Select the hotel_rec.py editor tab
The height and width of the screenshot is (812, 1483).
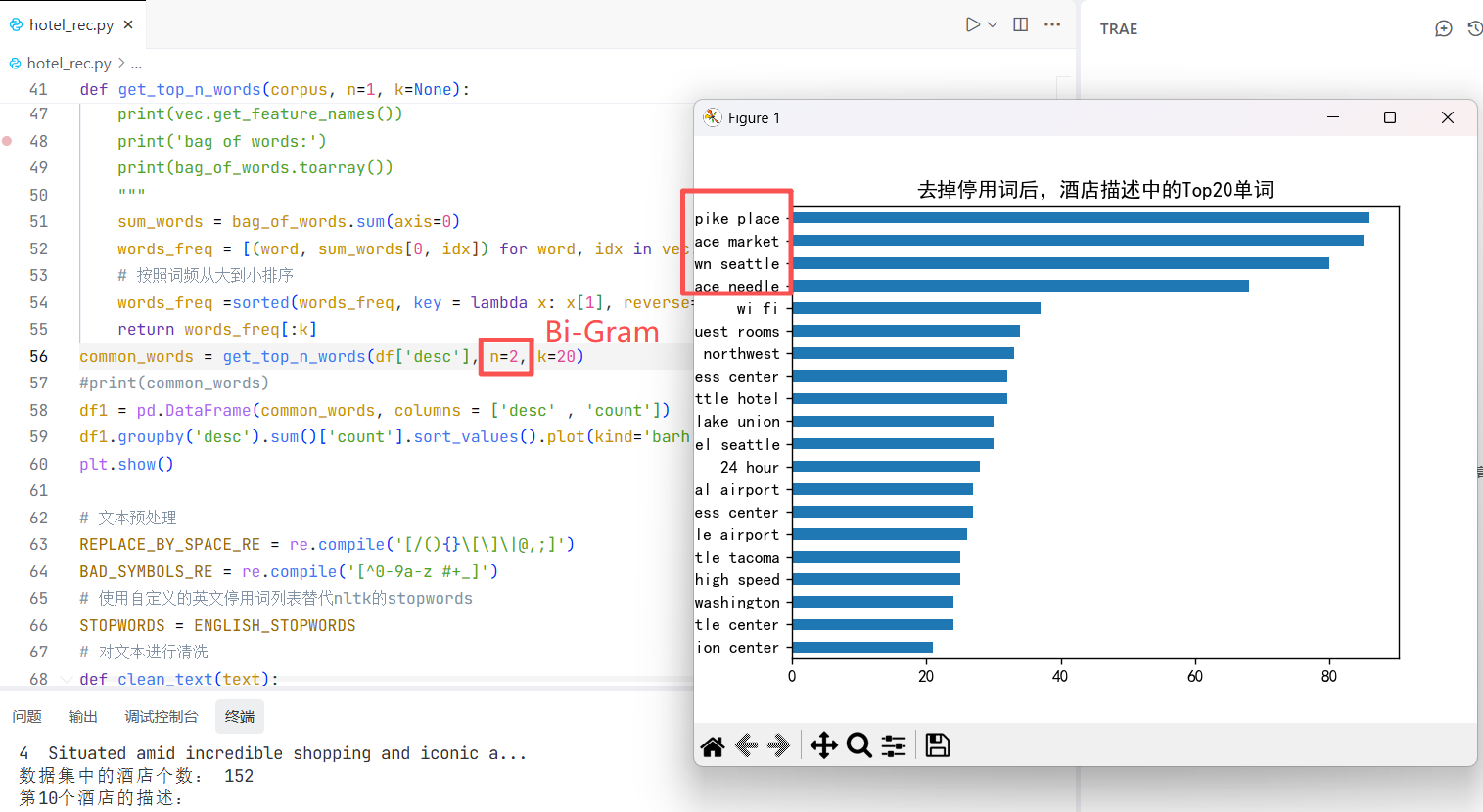pos(71,24)
